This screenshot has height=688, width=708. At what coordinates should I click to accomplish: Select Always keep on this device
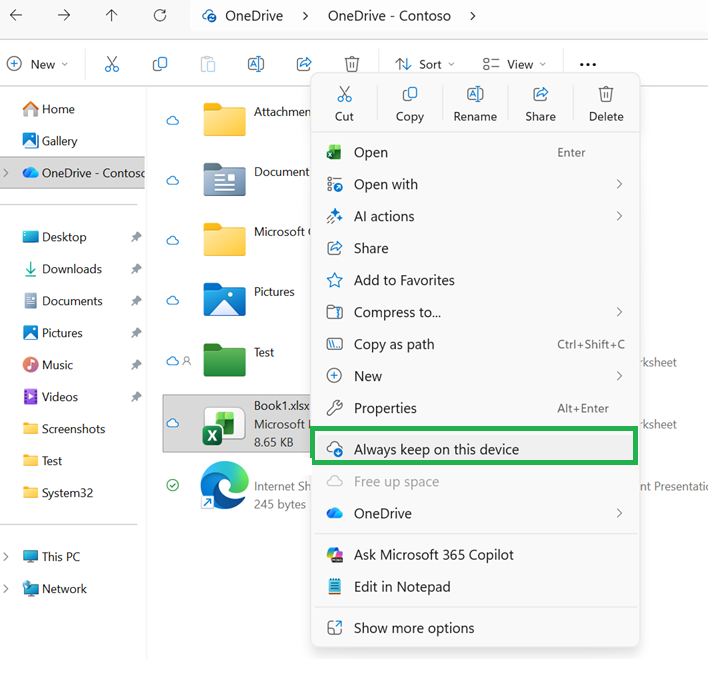pos(475,449)
